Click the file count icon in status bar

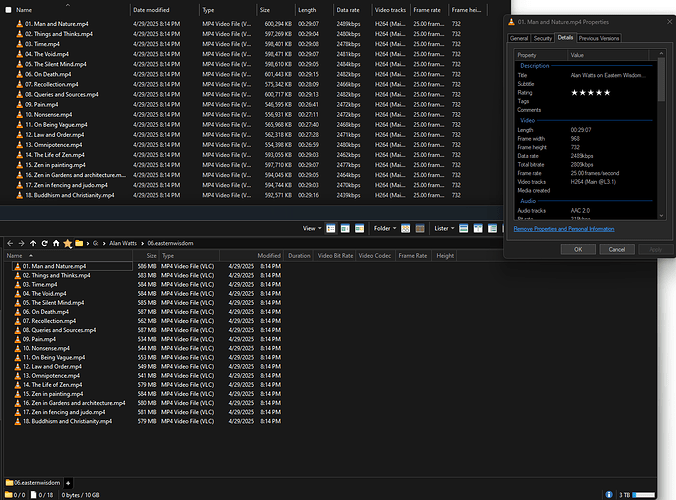pos(33,494)
